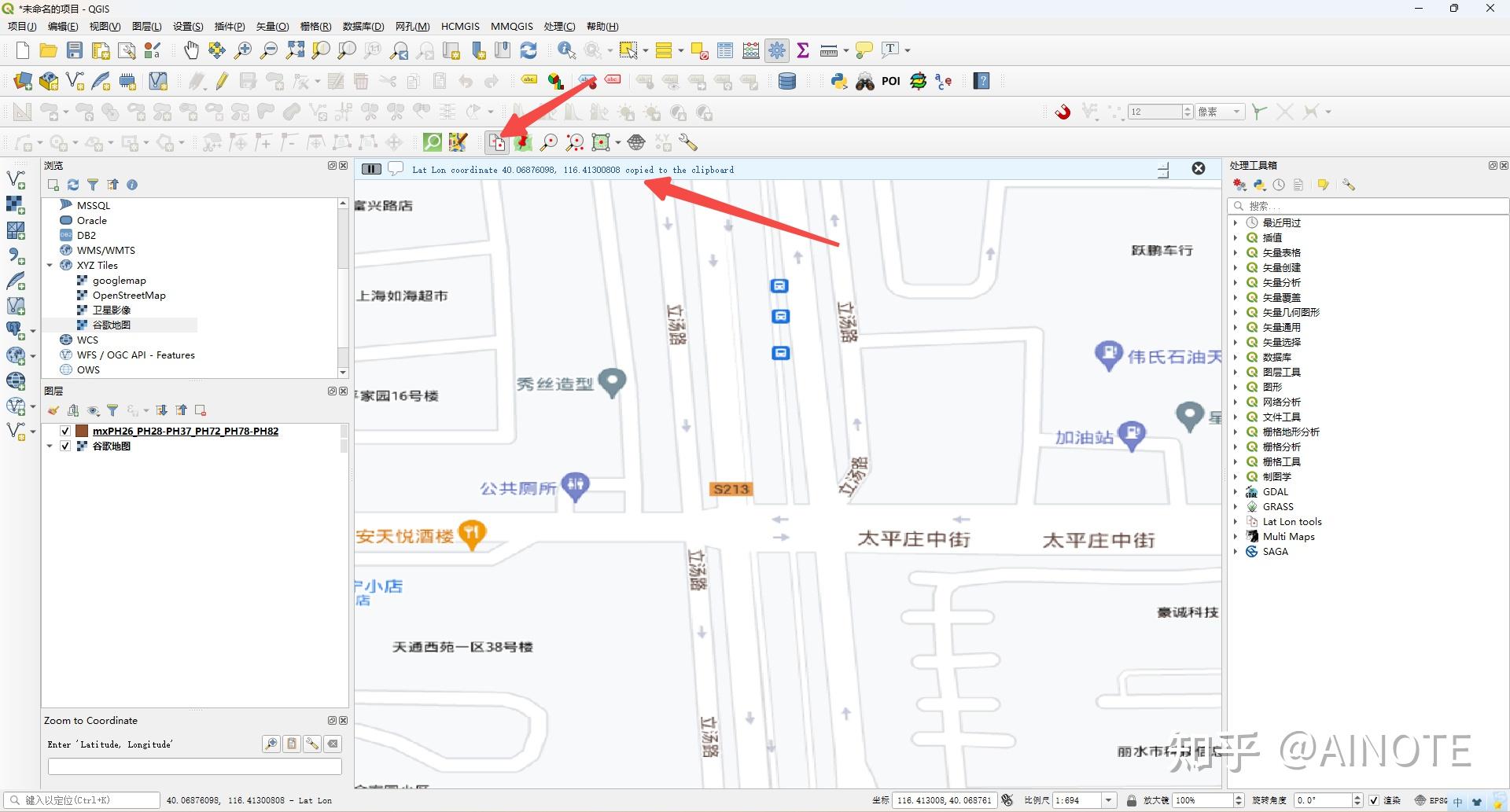
Task: Save the project with the floppy disk icon
Action: (x=74, y=50)
